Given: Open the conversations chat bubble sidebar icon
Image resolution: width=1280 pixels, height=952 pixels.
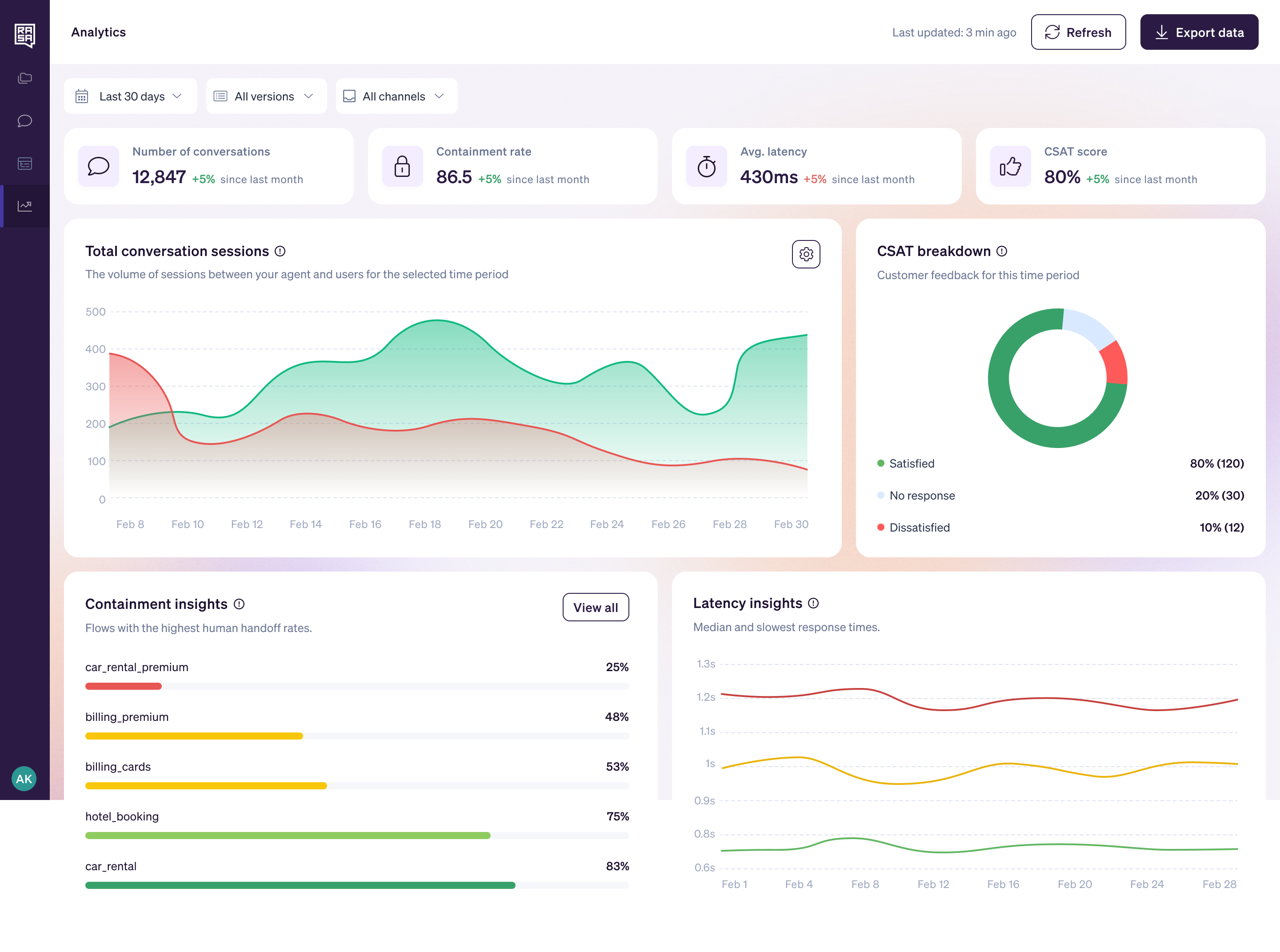Looking at the screenshot, I should pyautogui.click(x=25, y=120).
